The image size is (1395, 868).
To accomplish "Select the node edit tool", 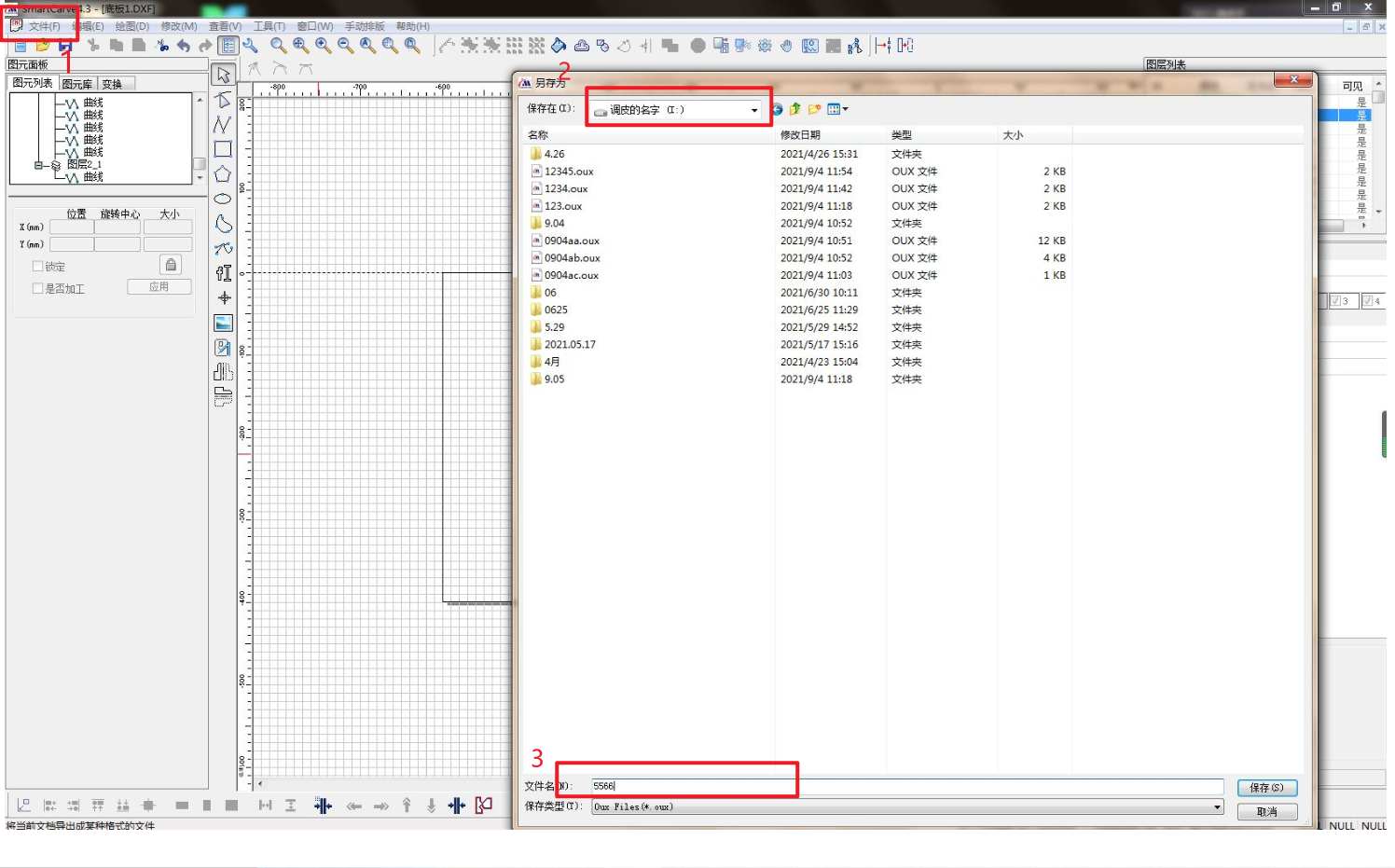I will point(223,100).
